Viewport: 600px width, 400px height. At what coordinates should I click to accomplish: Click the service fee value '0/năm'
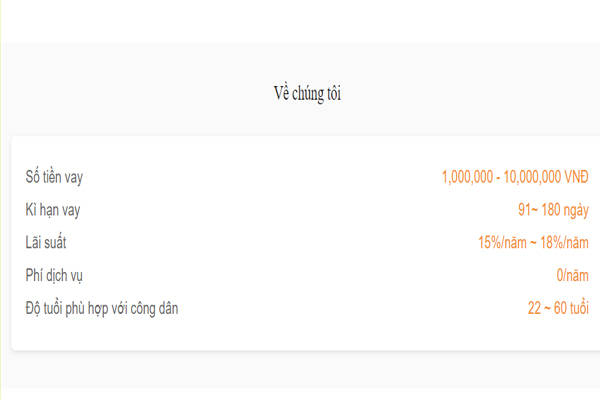coord(572,276)
